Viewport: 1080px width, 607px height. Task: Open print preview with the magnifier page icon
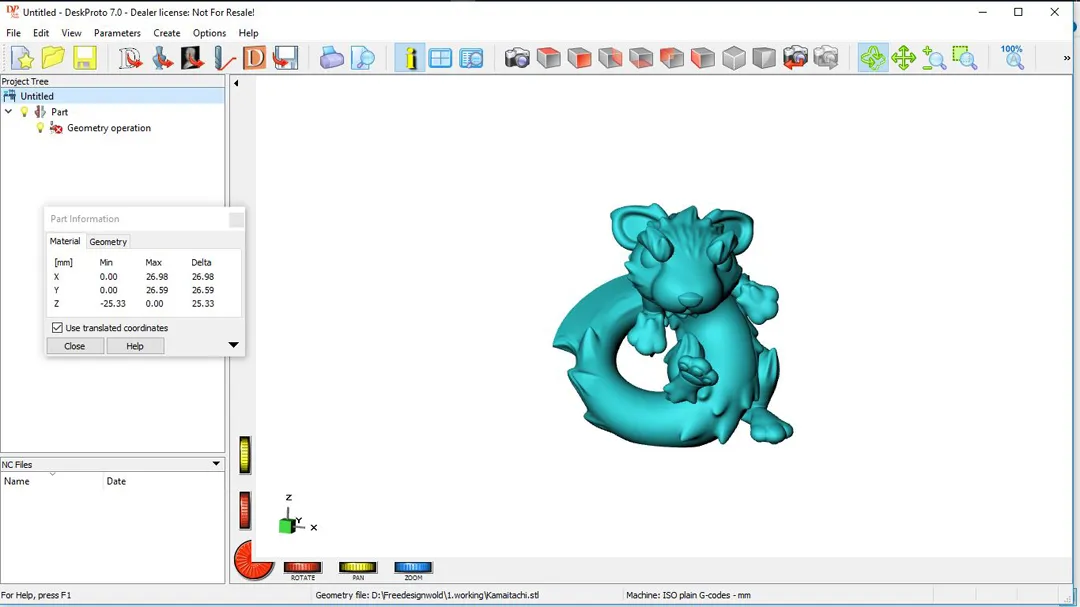pyautogui.click(x=362, y=59)
